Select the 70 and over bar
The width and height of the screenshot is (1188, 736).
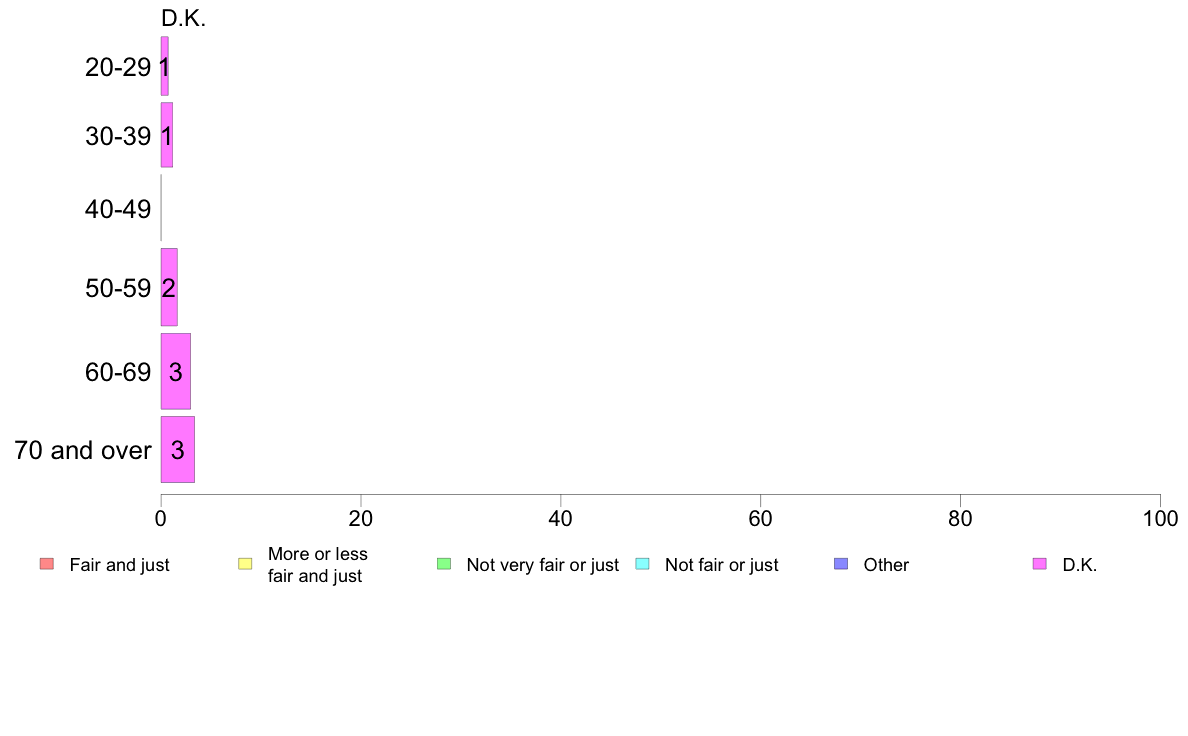click(177, 449)
